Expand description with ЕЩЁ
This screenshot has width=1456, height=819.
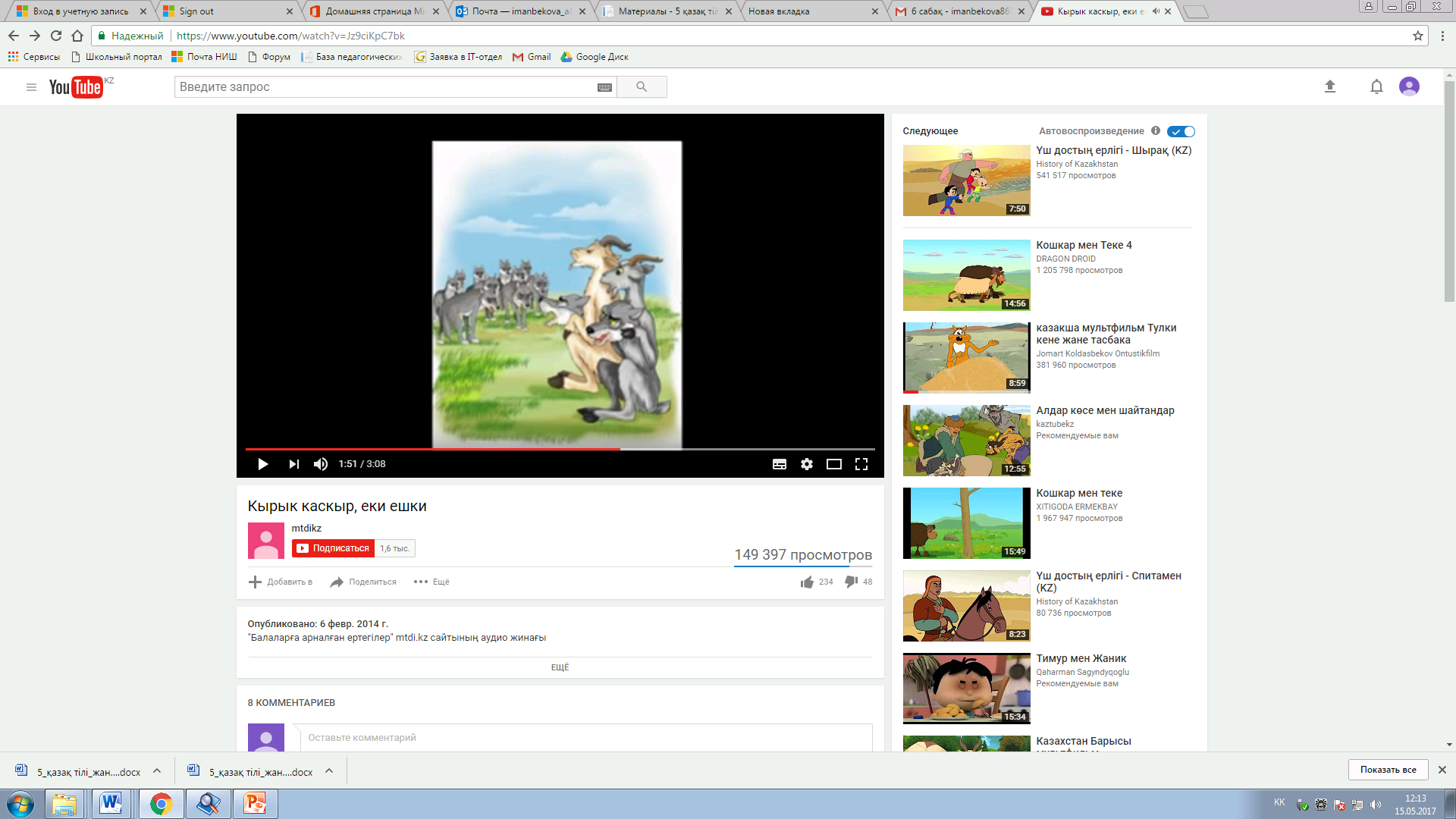pos(560,667)
